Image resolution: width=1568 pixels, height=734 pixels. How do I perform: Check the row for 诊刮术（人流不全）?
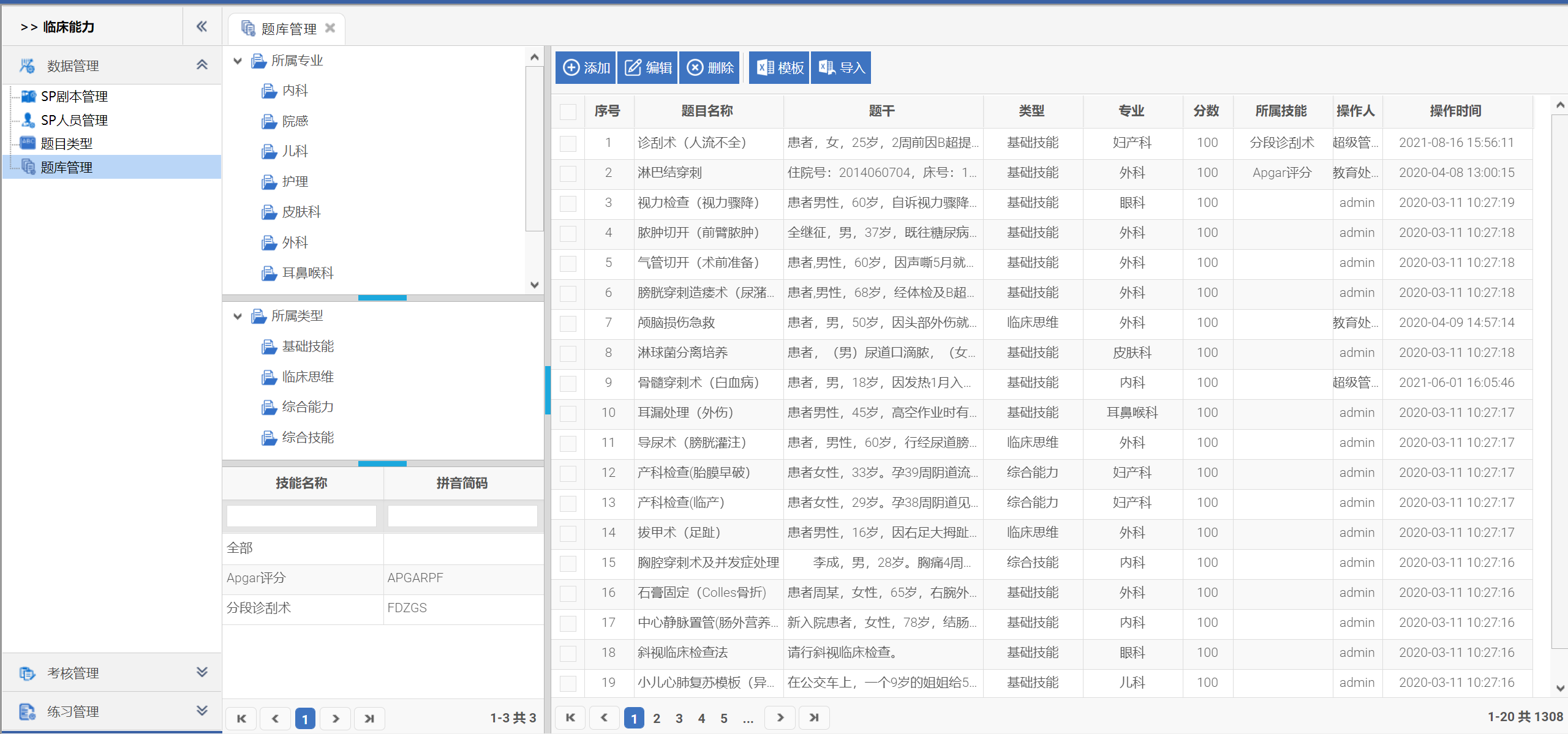(x=568, y=143)
